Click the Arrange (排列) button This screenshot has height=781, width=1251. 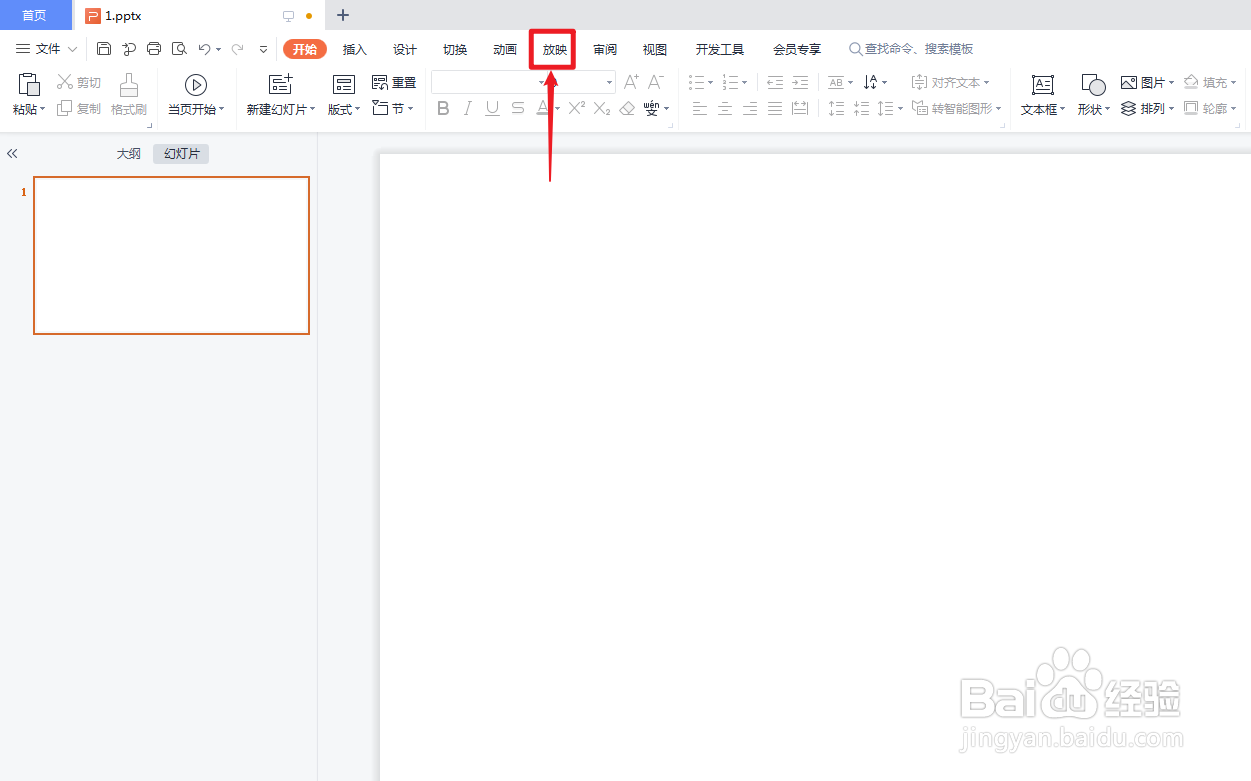tap(1147, 108)
